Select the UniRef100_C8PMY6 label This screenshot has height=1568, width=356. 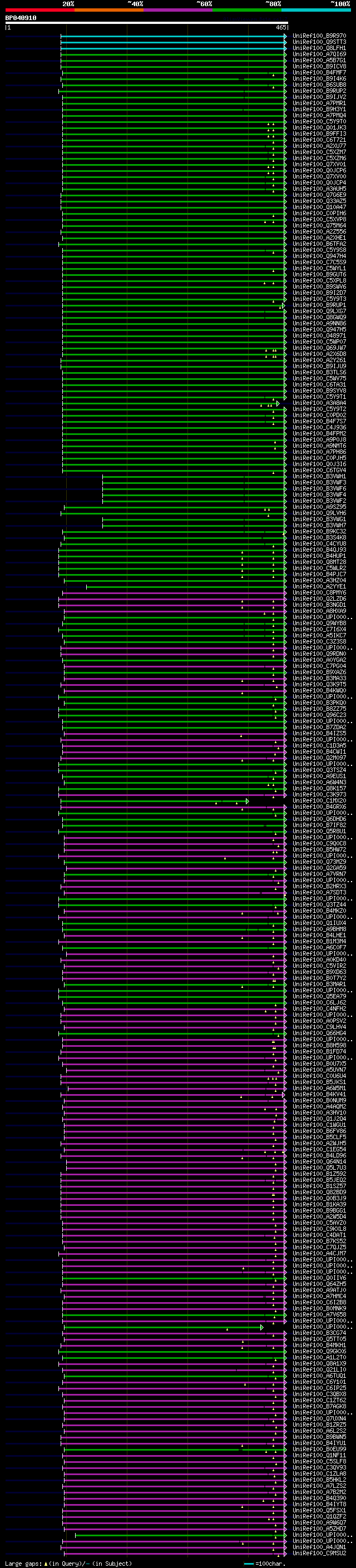click(319, 593)
